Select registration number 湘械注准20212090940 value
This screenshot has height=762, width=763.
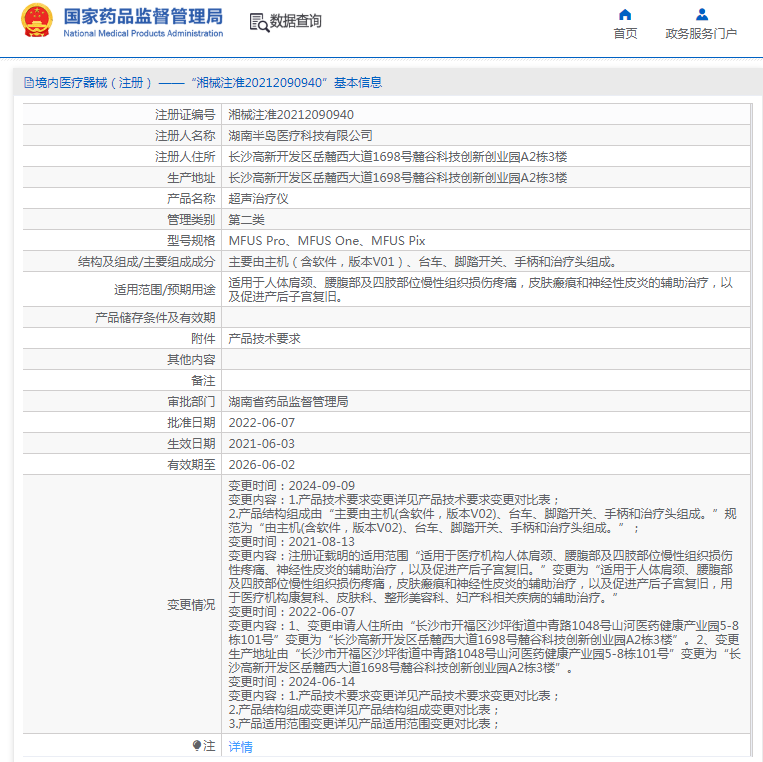pyautogui.click(x=291, y=115)
